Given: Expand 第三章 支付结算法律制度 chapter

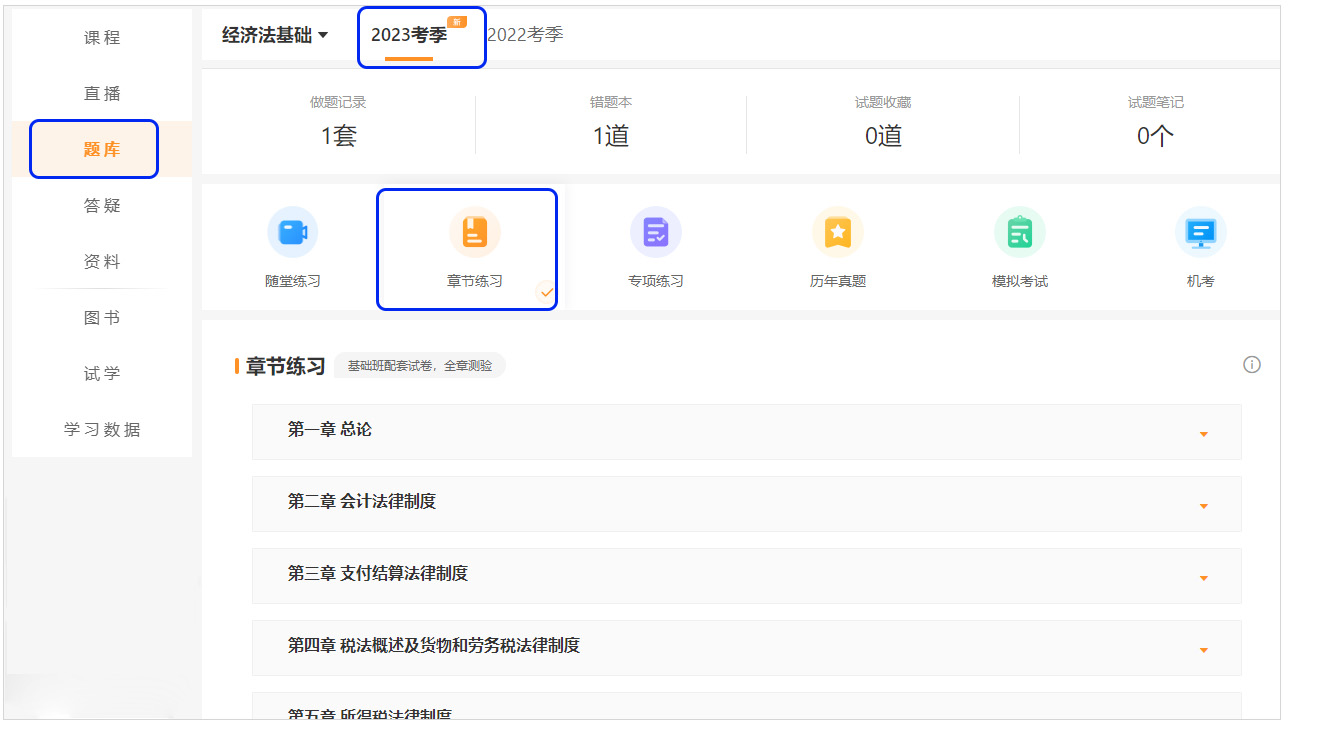Looking at the screenshot, I should click(1203, 578).
